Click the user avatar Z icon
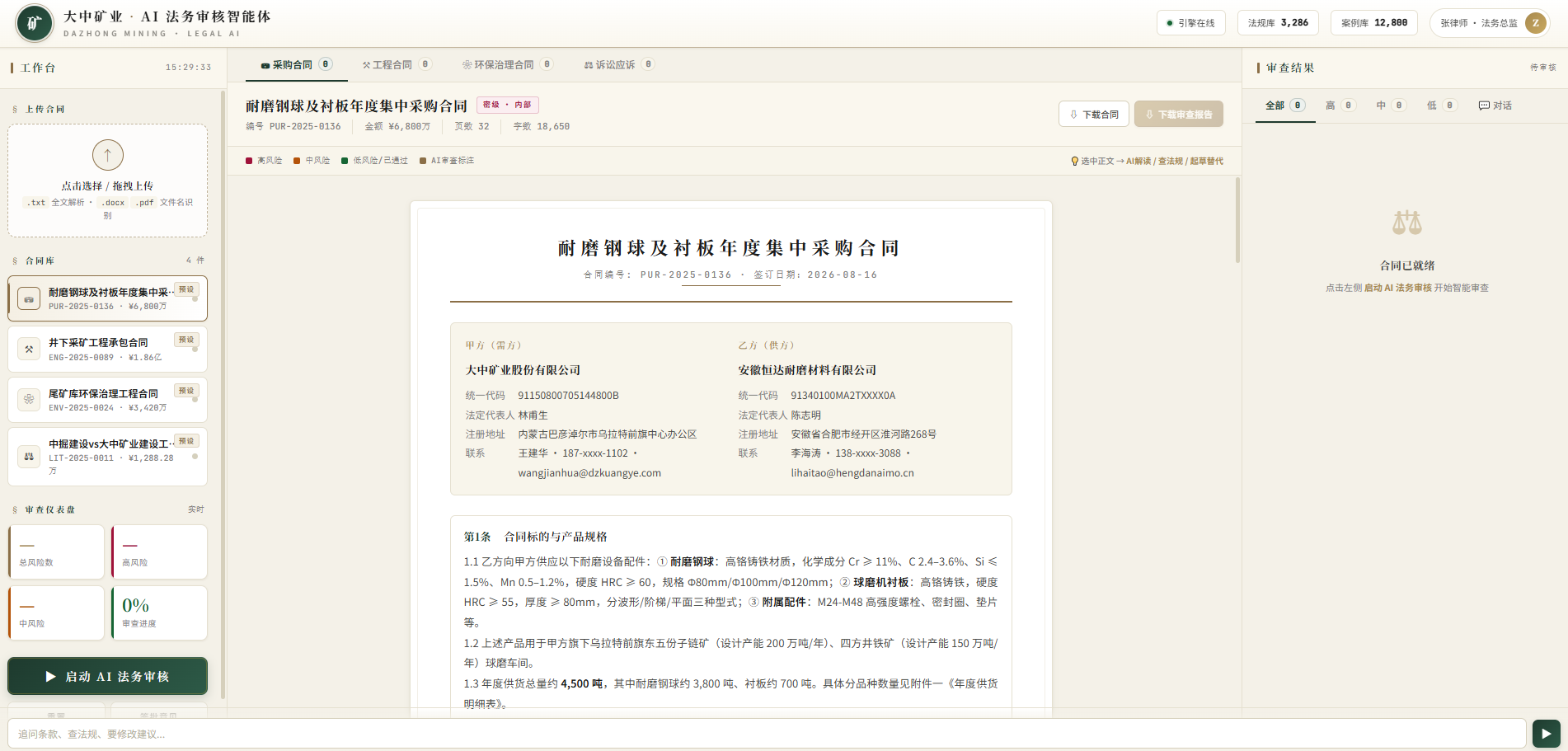Screen dimensions: 1568x751 1536,23
